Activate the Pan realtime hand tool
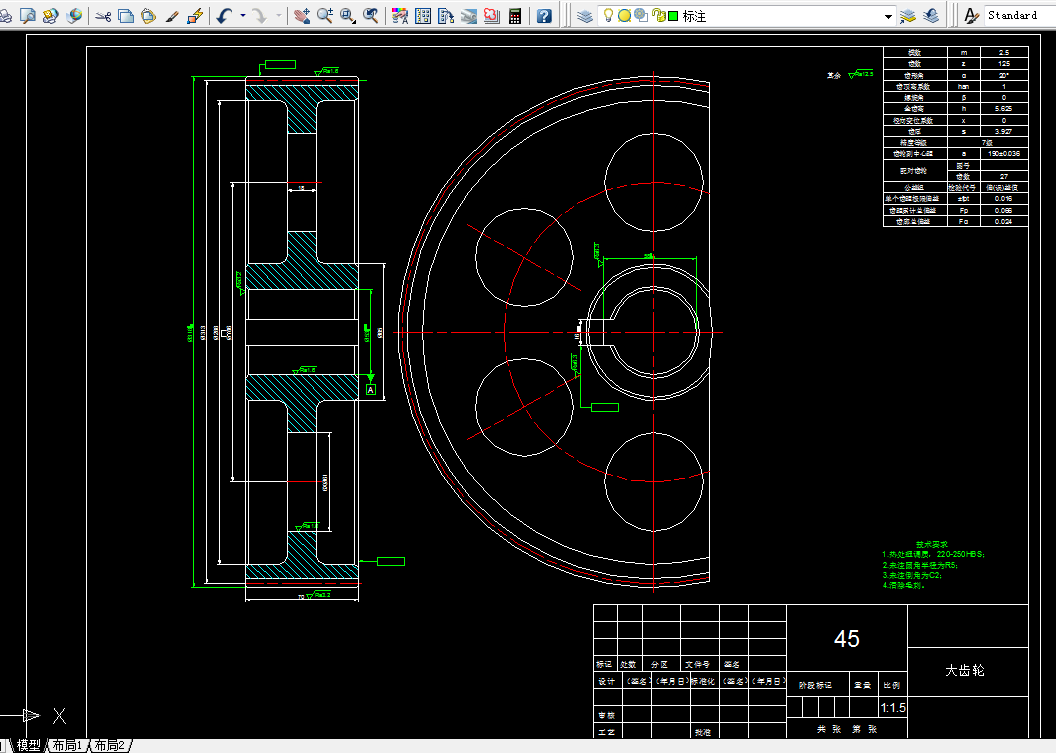This screenshot has width=1056, height=753. [x=302, y=15]
